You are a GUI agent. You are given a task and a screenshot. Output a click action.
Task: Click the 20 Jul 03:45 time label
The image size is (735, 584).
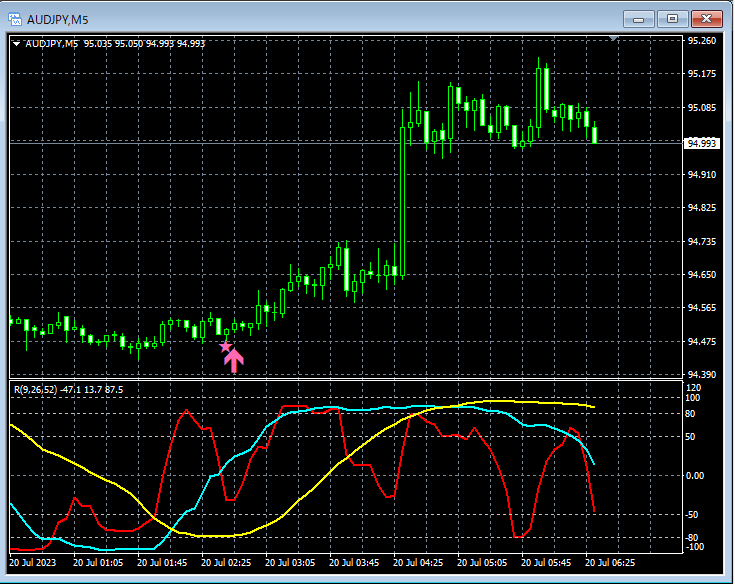[x=354, y=562]
